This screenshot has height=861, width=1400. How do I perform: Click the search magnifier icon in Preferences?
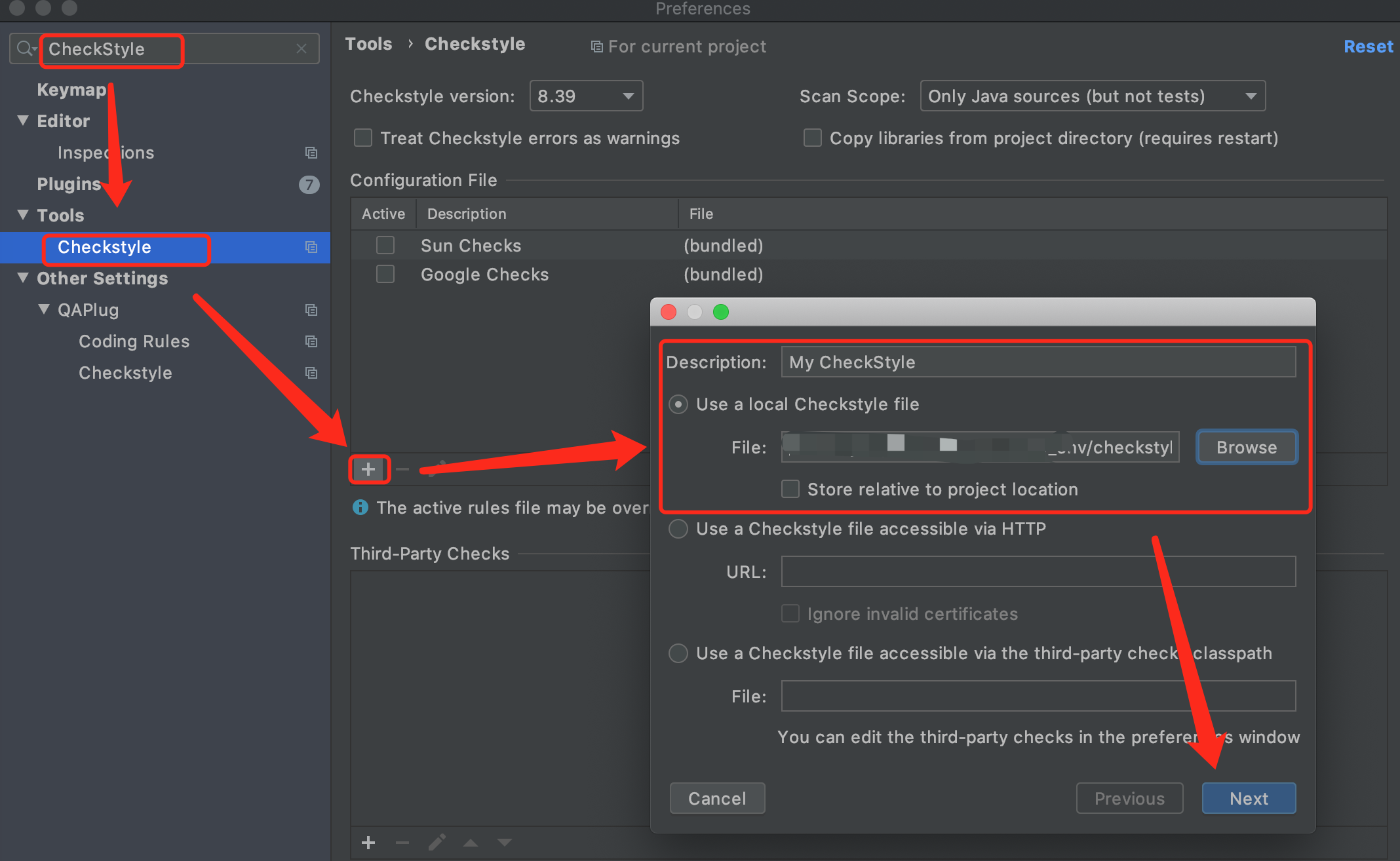[24, 48]
